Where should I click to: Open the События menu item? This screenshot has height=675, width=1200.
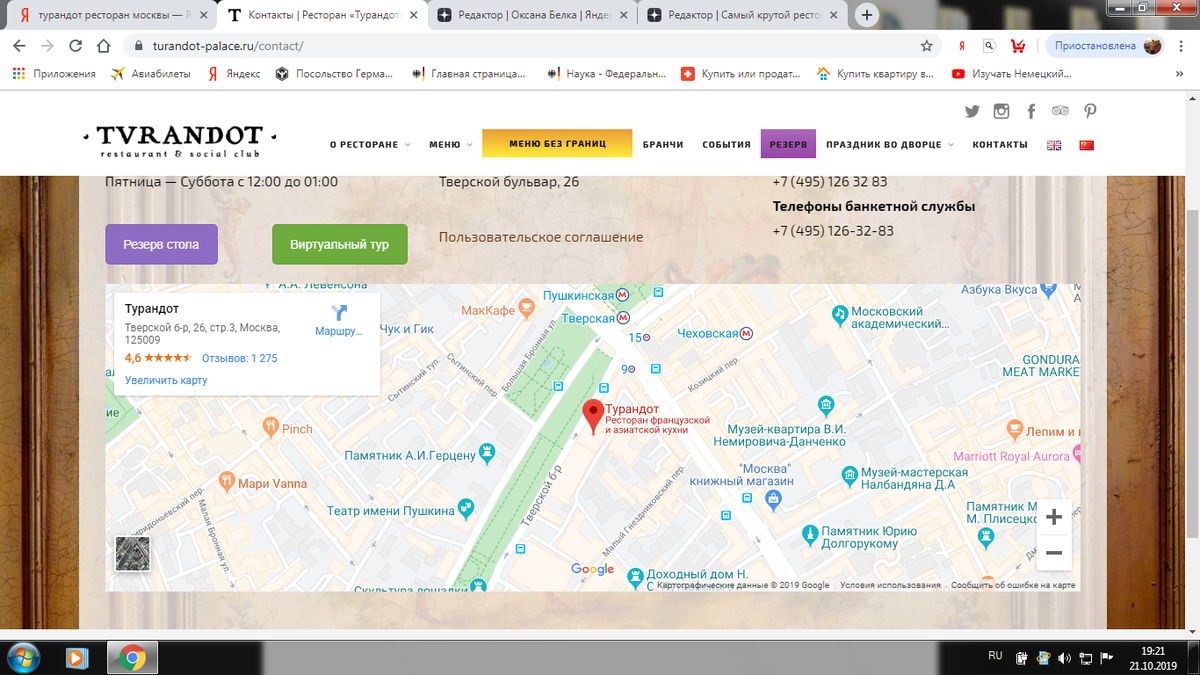point(726,145)
